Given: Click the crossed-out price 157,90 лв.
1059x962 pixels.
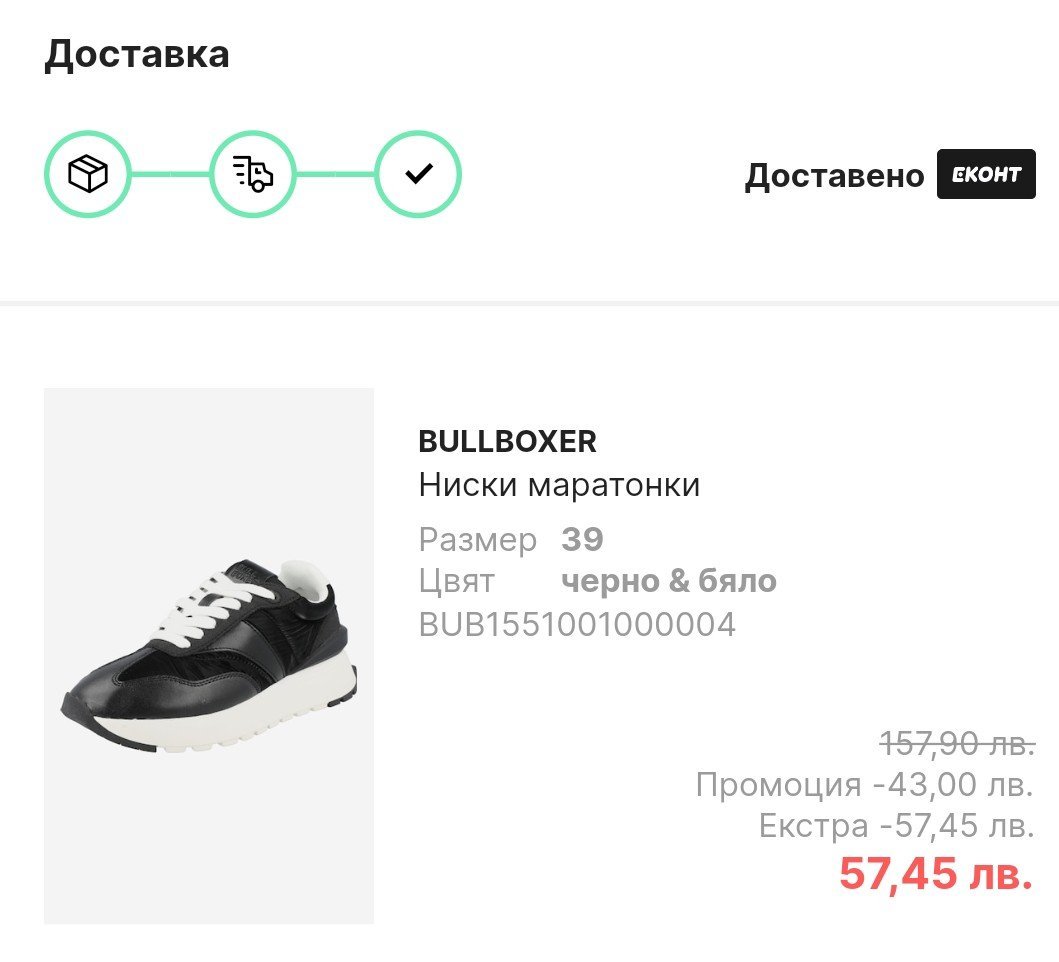Looking at the screenshot, I should [x=957, y=743].
